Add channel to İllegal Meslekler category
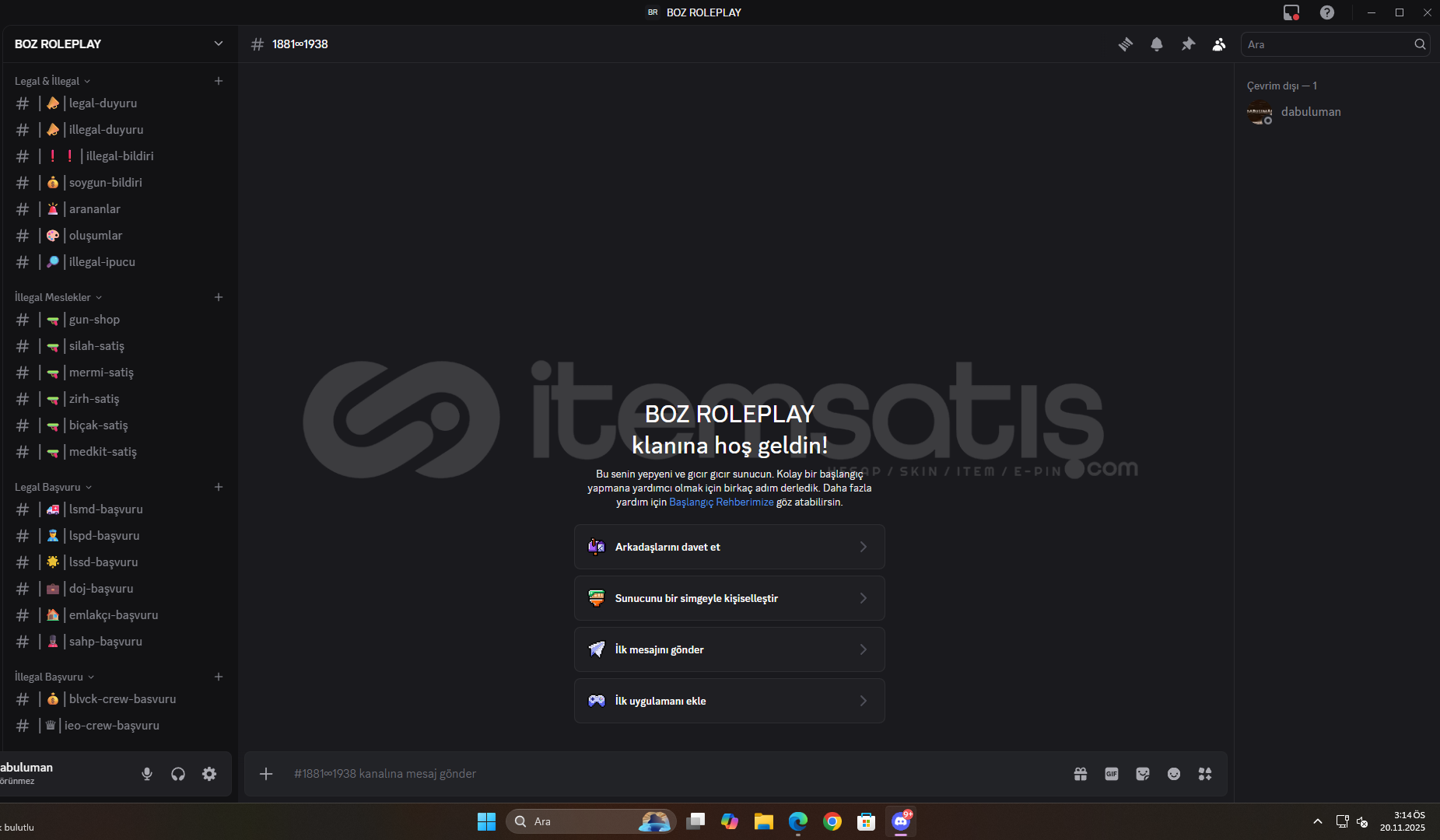The image size is (1440, 840). [219, 297]
